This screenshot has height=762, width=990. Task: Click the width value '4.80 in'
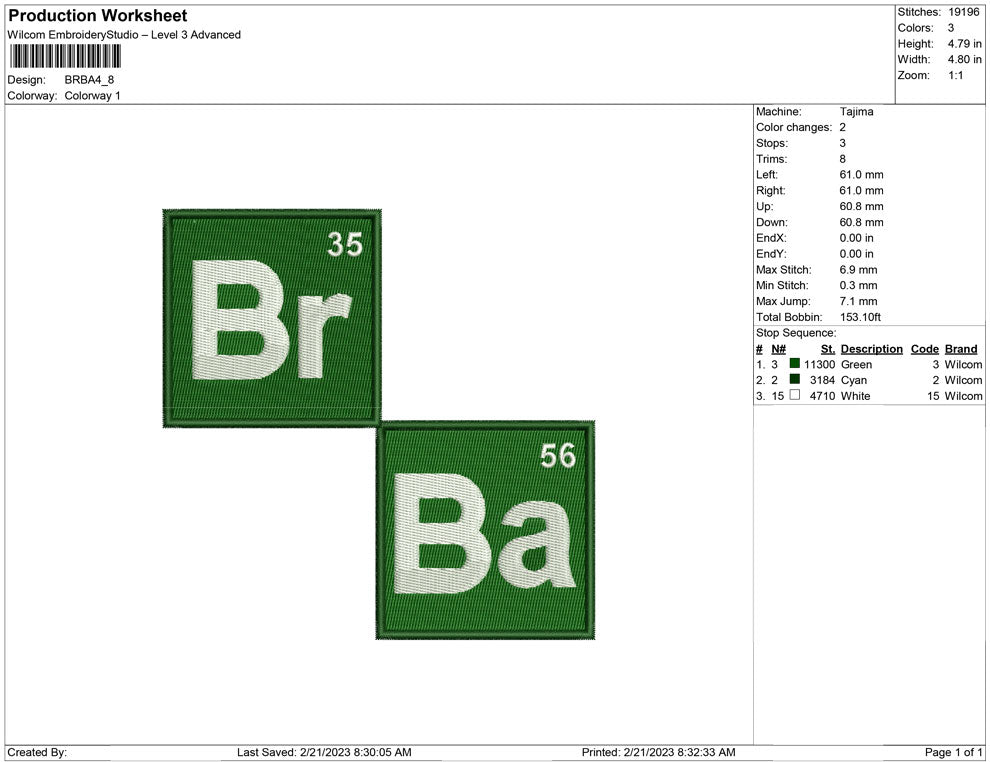965,59
